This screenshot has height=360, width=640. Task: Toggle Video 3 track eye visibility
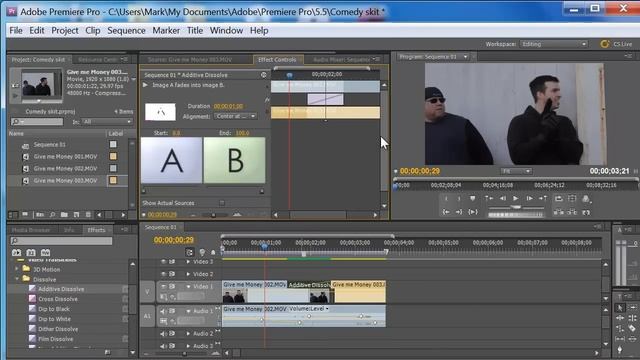coord(163,262)
